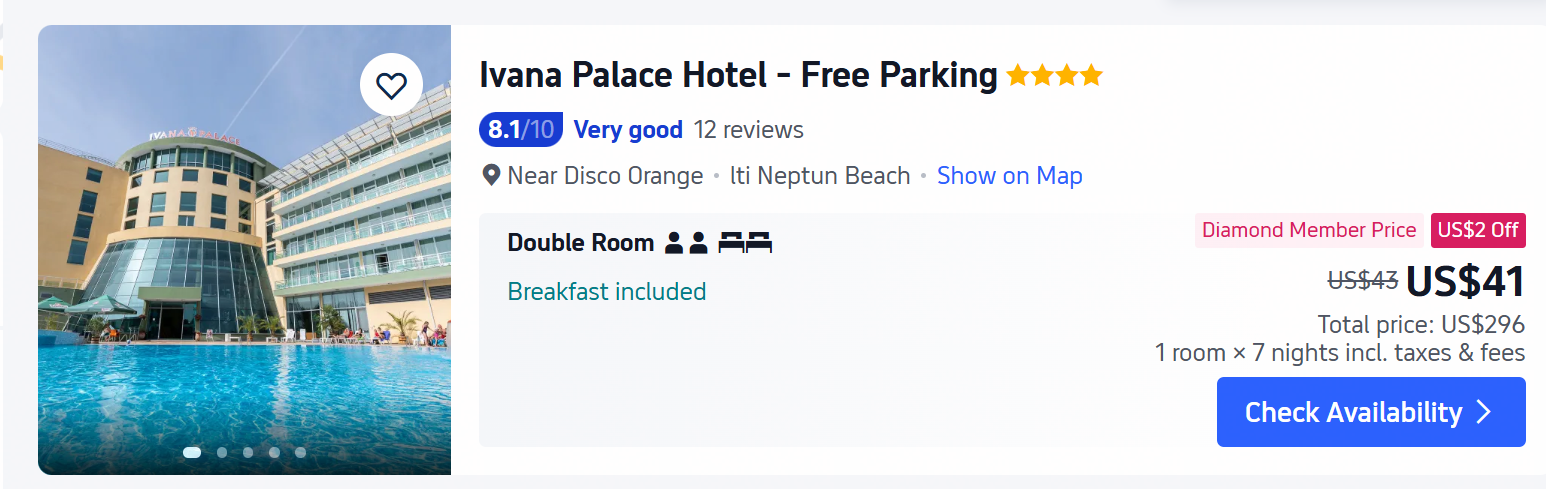
Task: Go to the second photo dot
Action: [222, 452]
